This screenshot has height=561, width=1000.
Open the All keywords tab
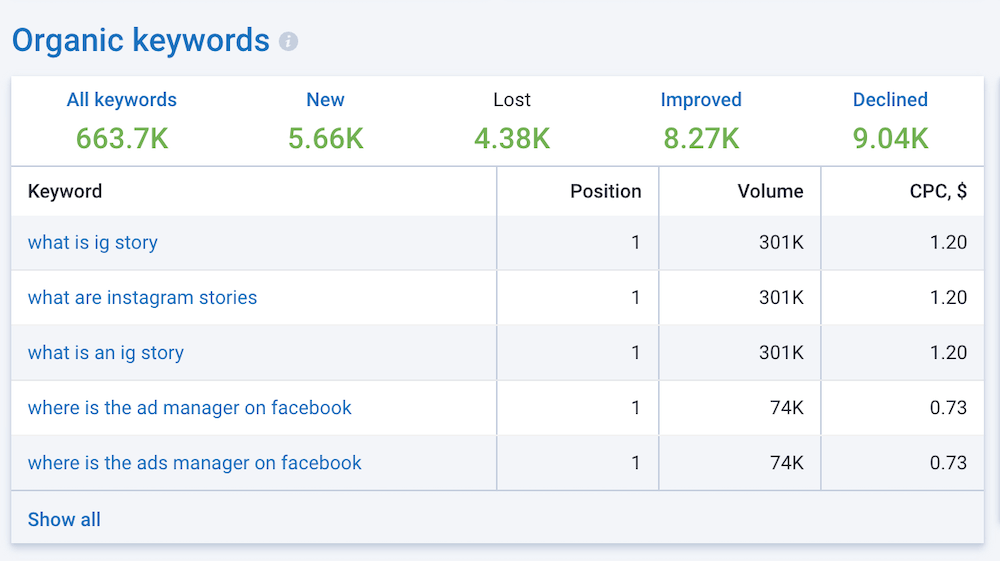121,100
